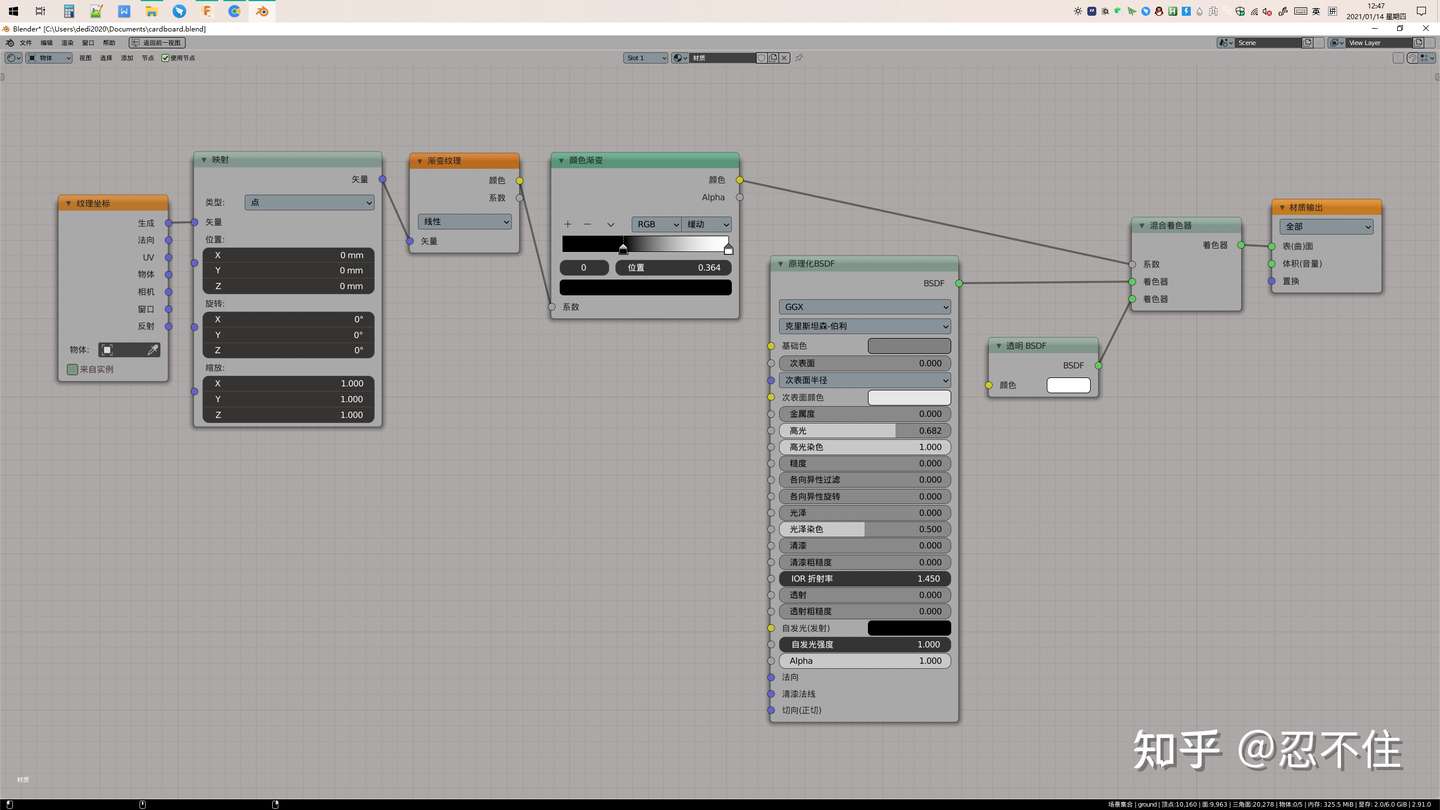Unlink the material with X icon
The image size is (1440, 810).
click(x=785, y=58)
